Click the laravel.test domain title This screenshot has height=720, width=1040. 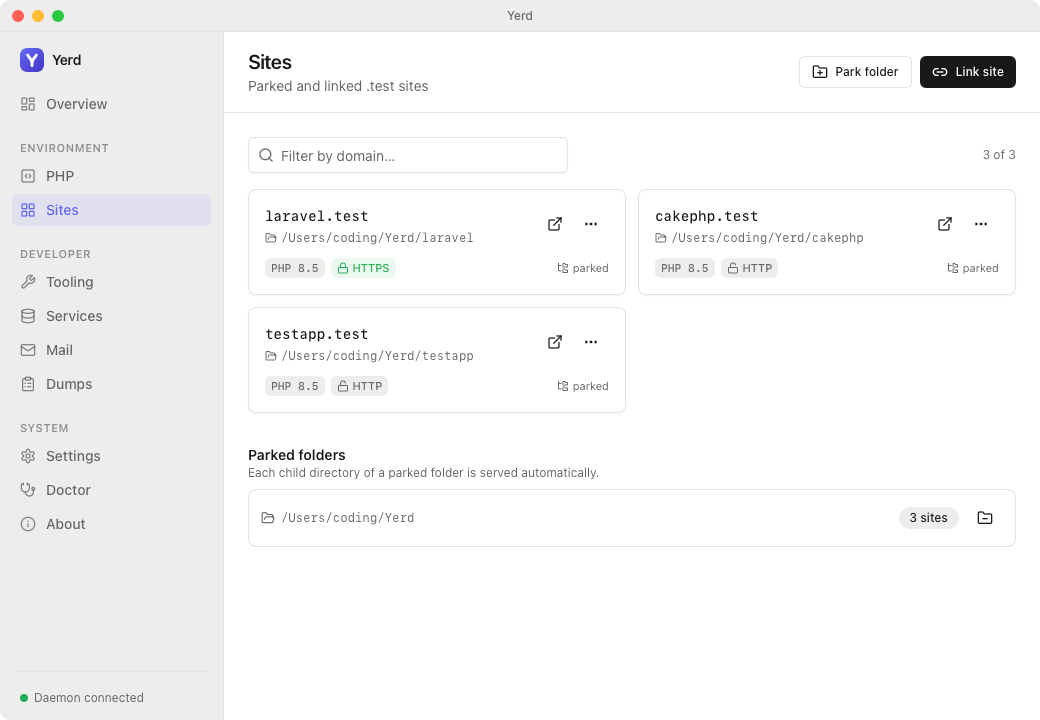click(316, 216)
